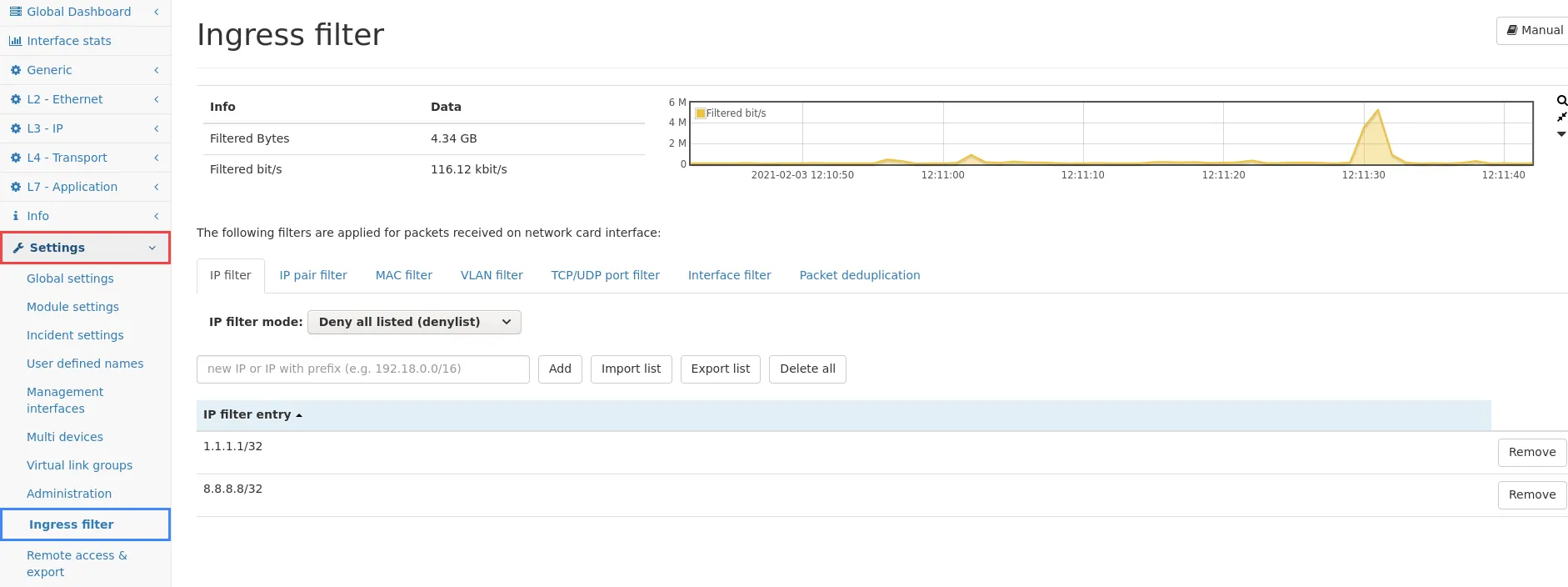Click the new IP address input field
The image size is (1568, 587).
click(362, 369)
